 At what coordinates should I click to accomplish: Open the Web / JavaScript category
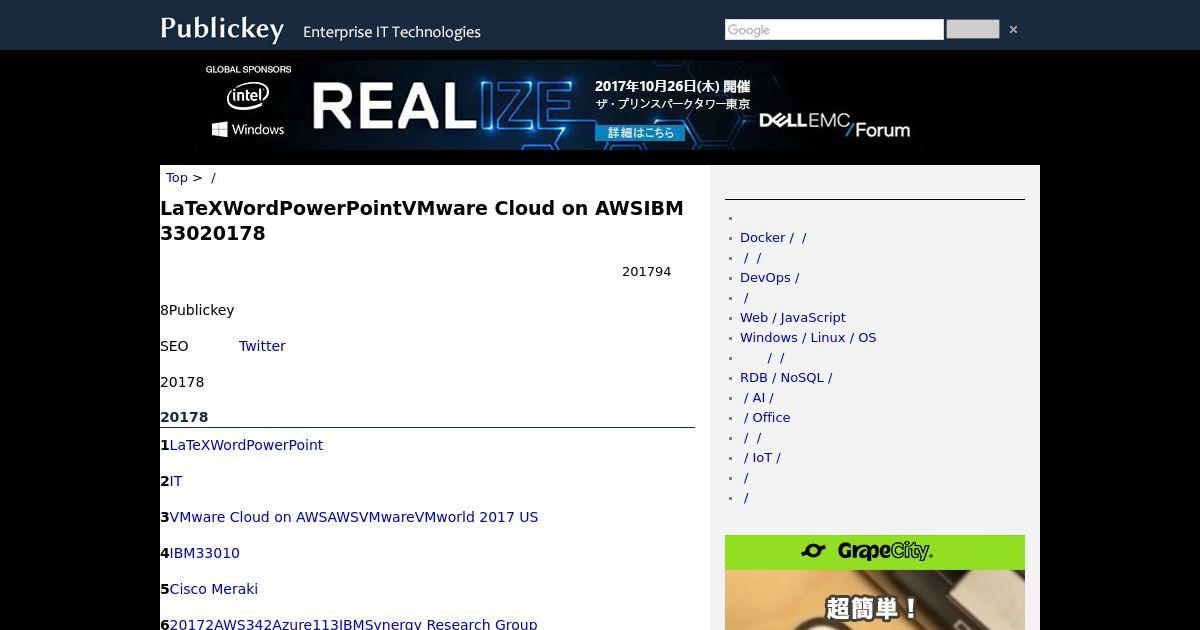[793, 318]
